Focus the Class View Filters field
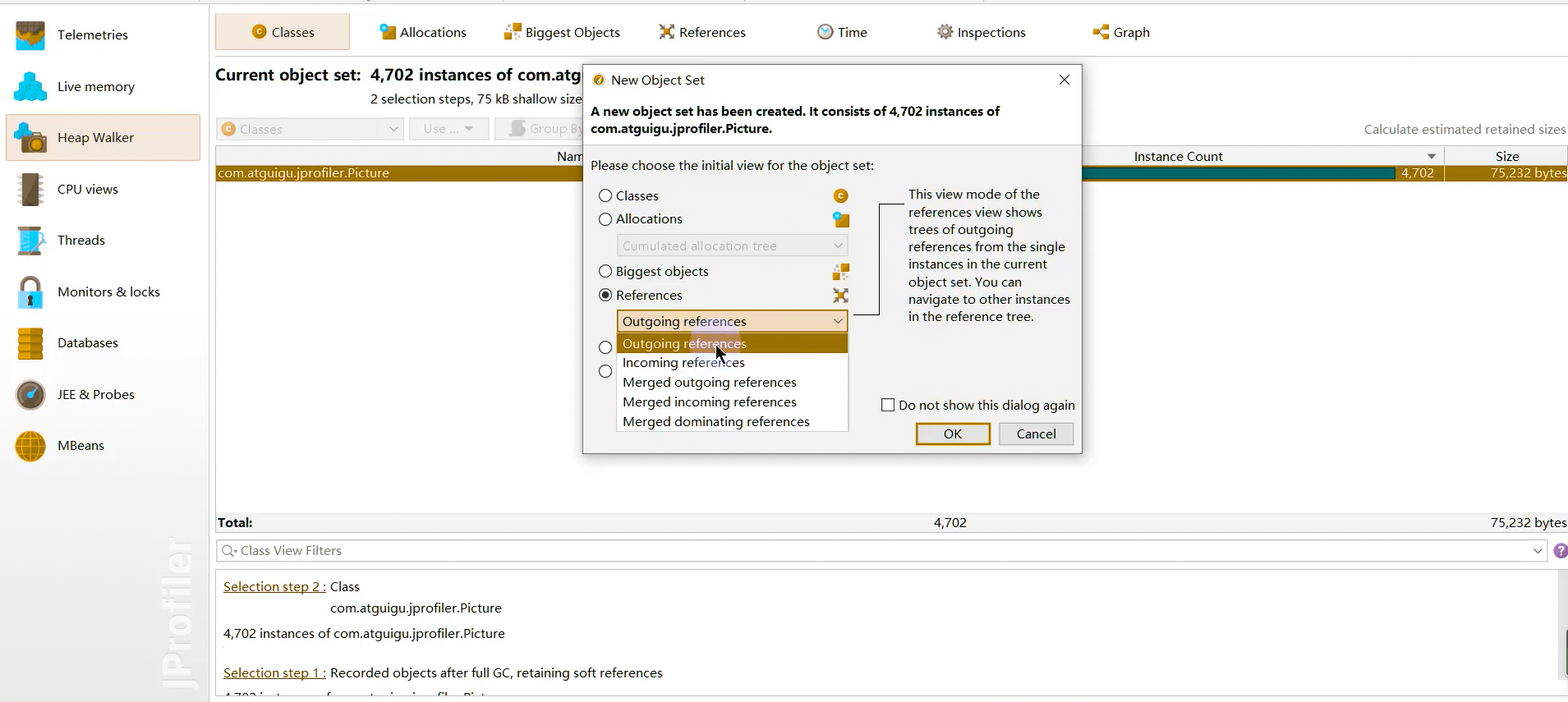Screen dimensions: 1568x702 coord(879,551)
